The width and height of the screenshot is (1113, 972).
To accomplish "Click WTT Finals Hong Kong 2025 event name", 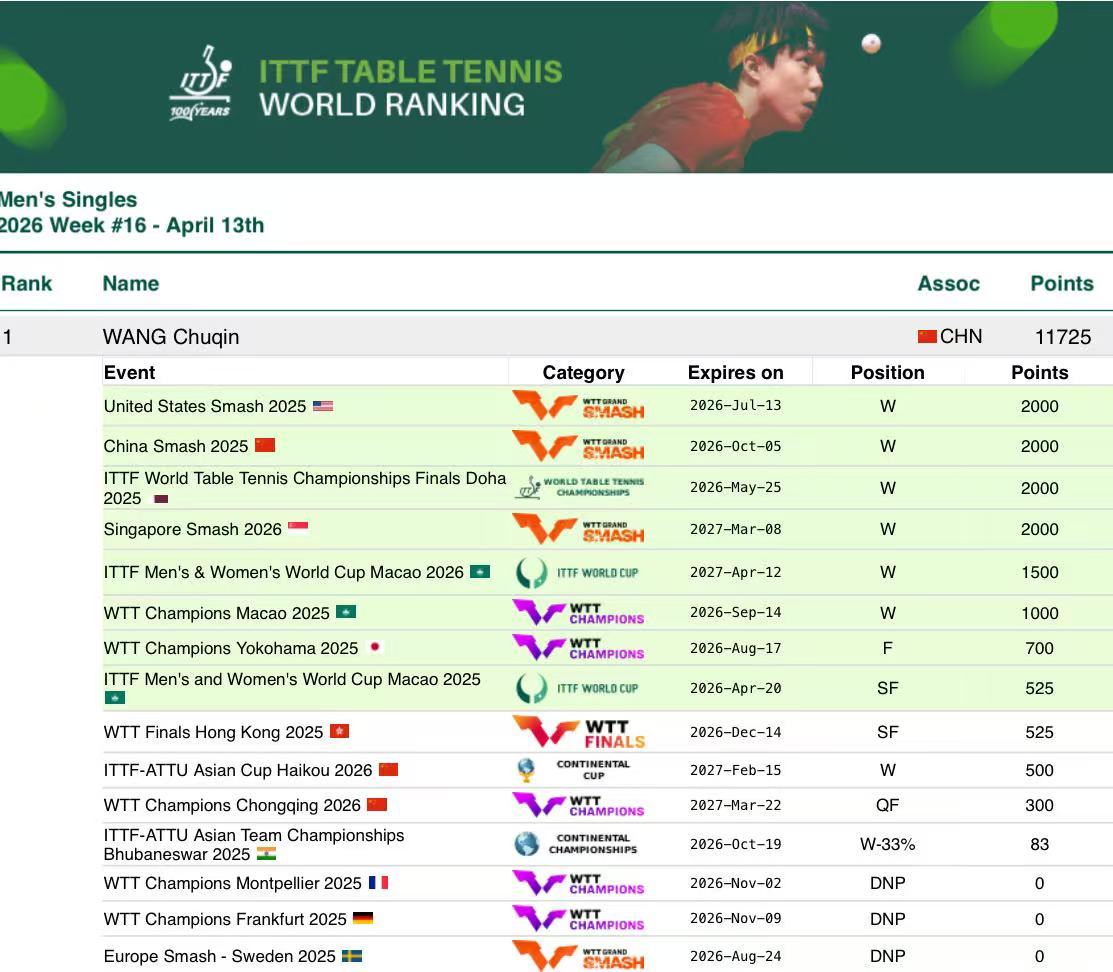I will [x=213, y=732].
